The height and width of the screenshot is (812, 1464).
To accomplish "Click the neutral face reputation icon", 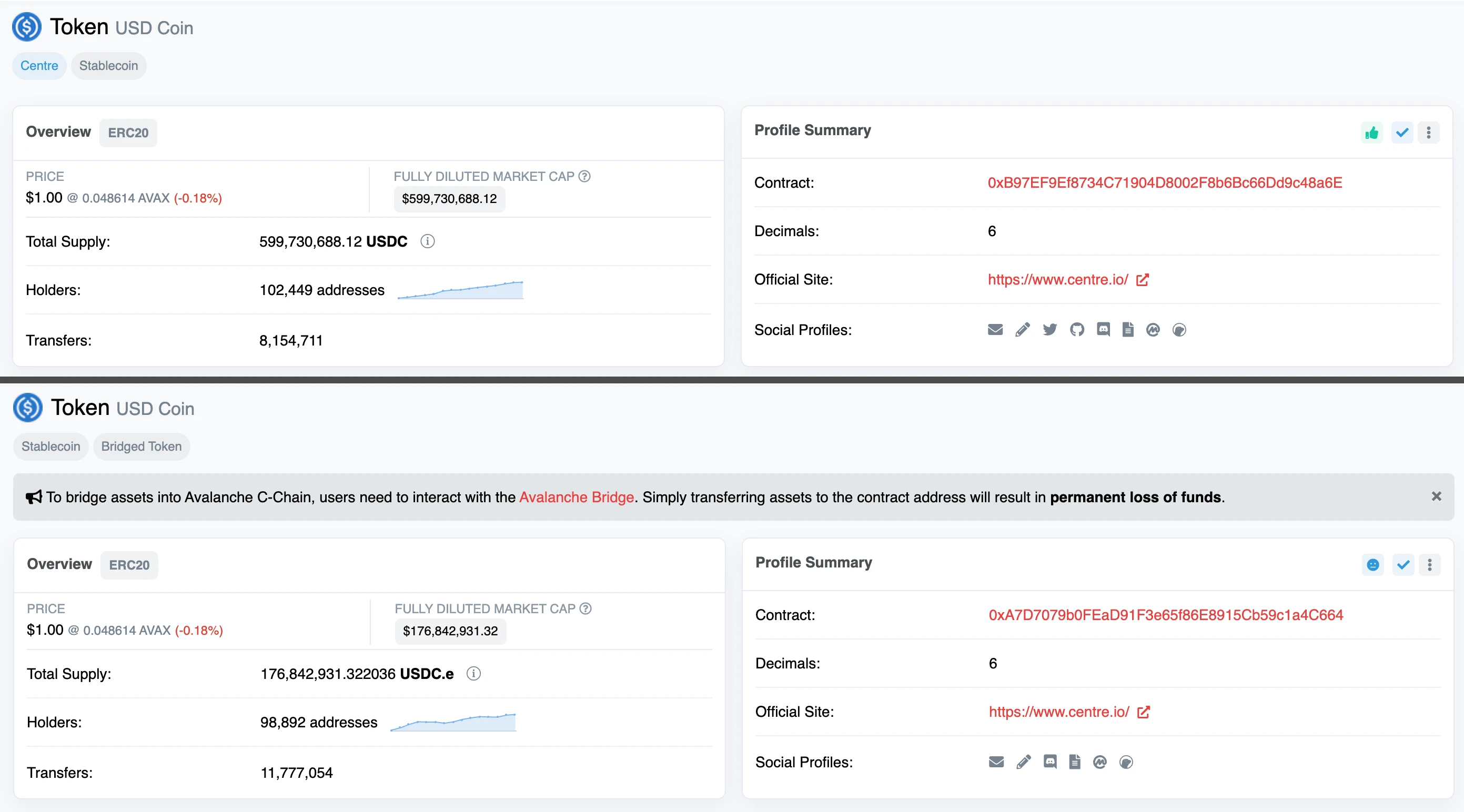I will (1373, 565).
